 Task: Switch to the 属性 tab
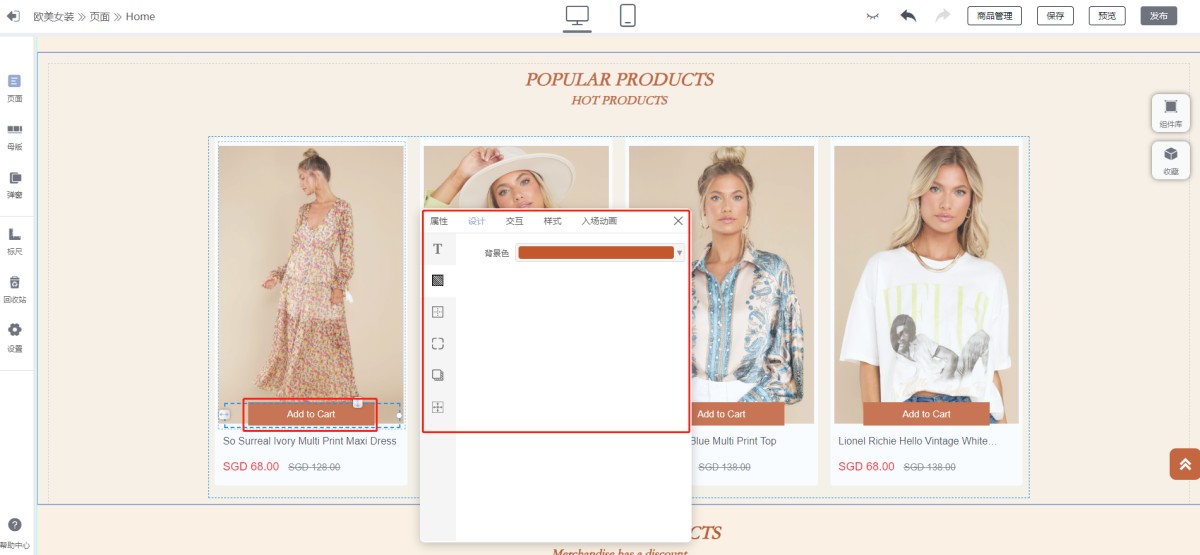click(x=439, y=221)
